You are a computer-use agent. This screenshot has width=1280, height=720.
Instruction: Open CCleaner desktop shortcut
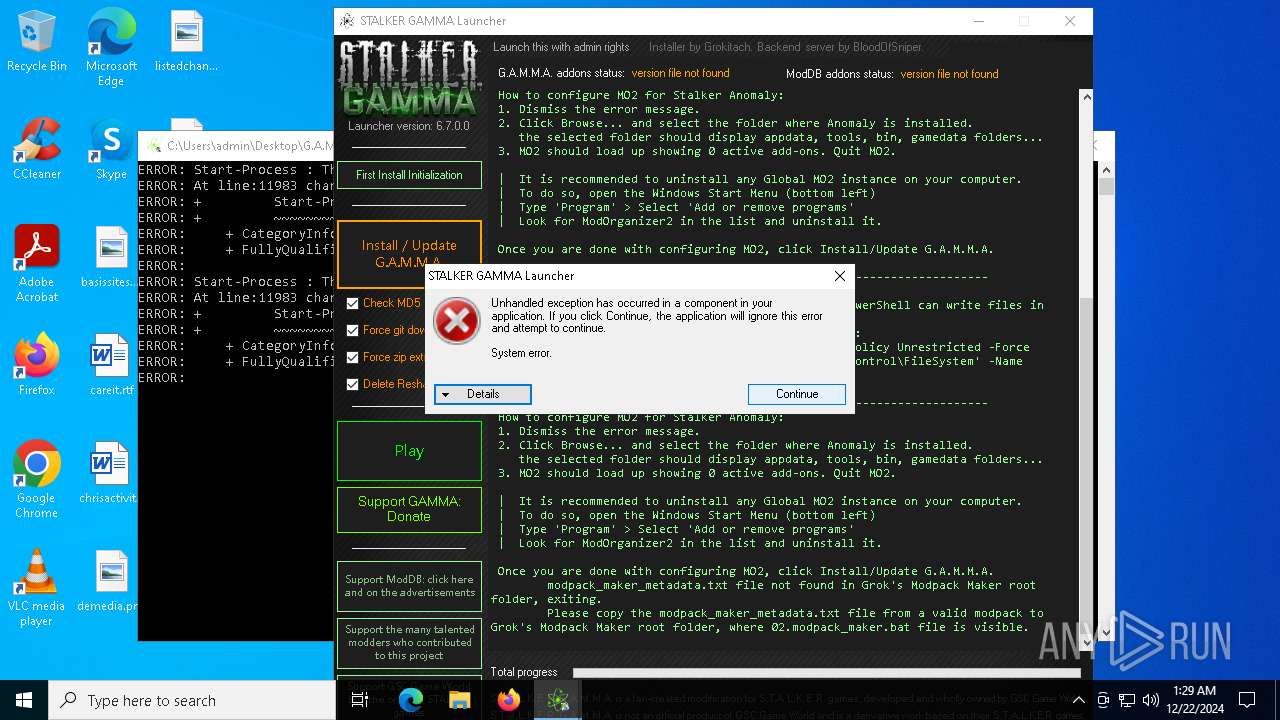pyautogui.click(x=36, y=149)
